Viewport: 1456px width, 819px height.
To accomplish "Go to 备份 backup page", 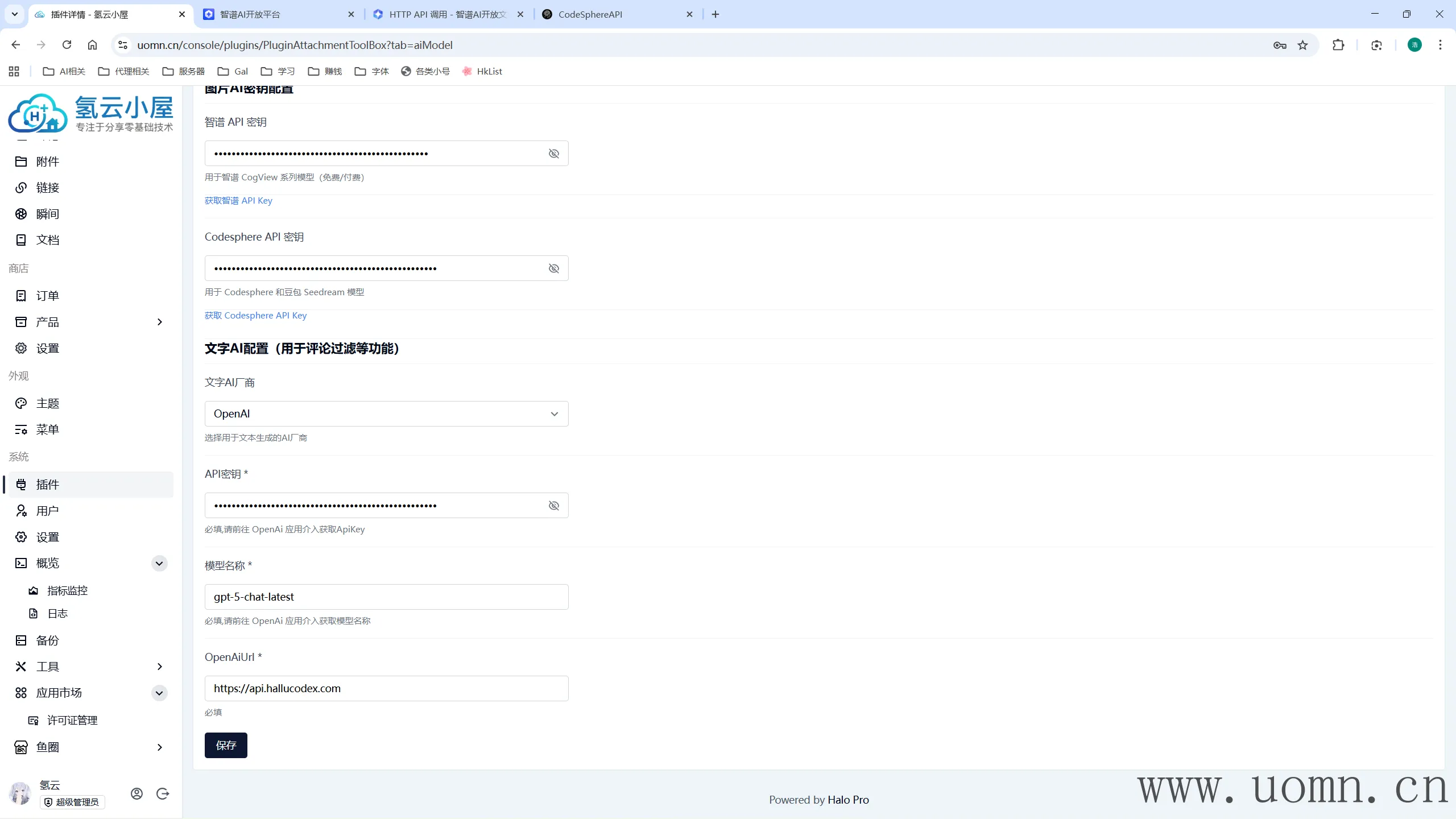I will (47, 640).
